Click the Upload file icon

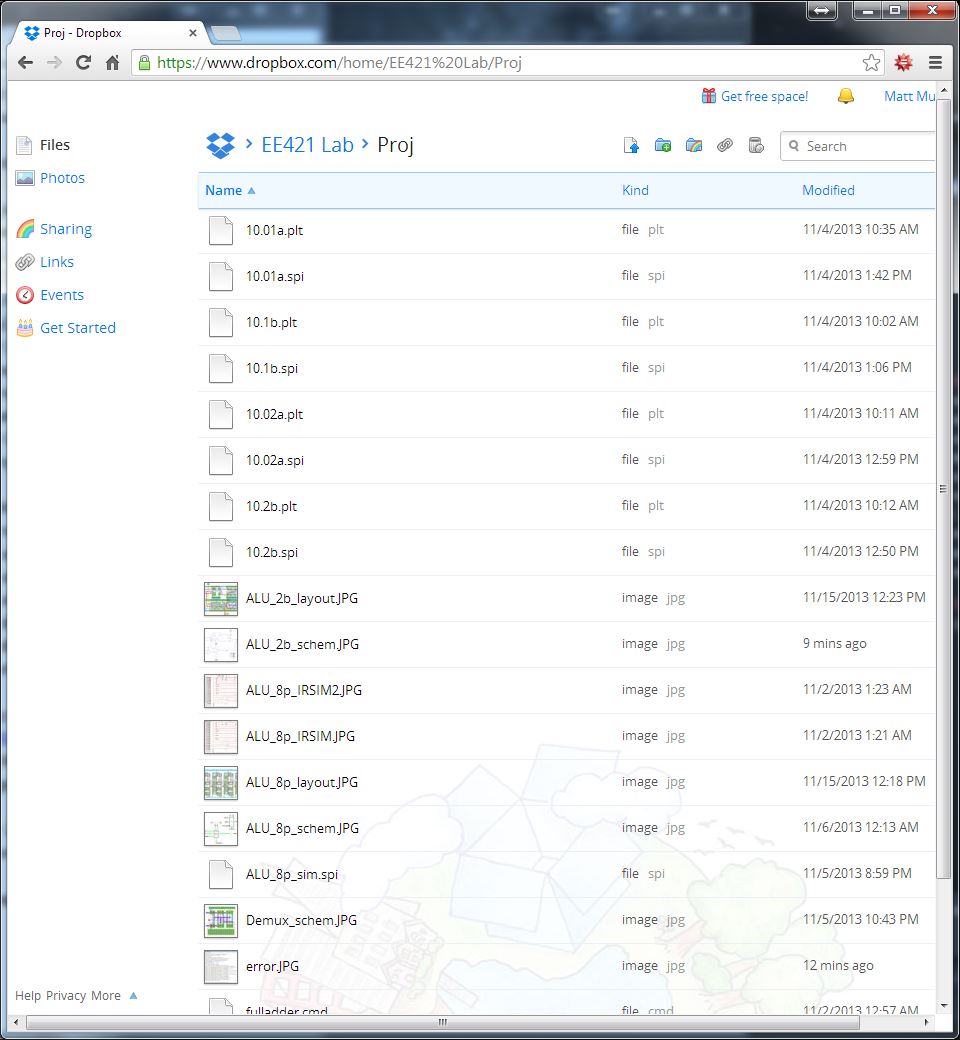click(x=631, y=145)
